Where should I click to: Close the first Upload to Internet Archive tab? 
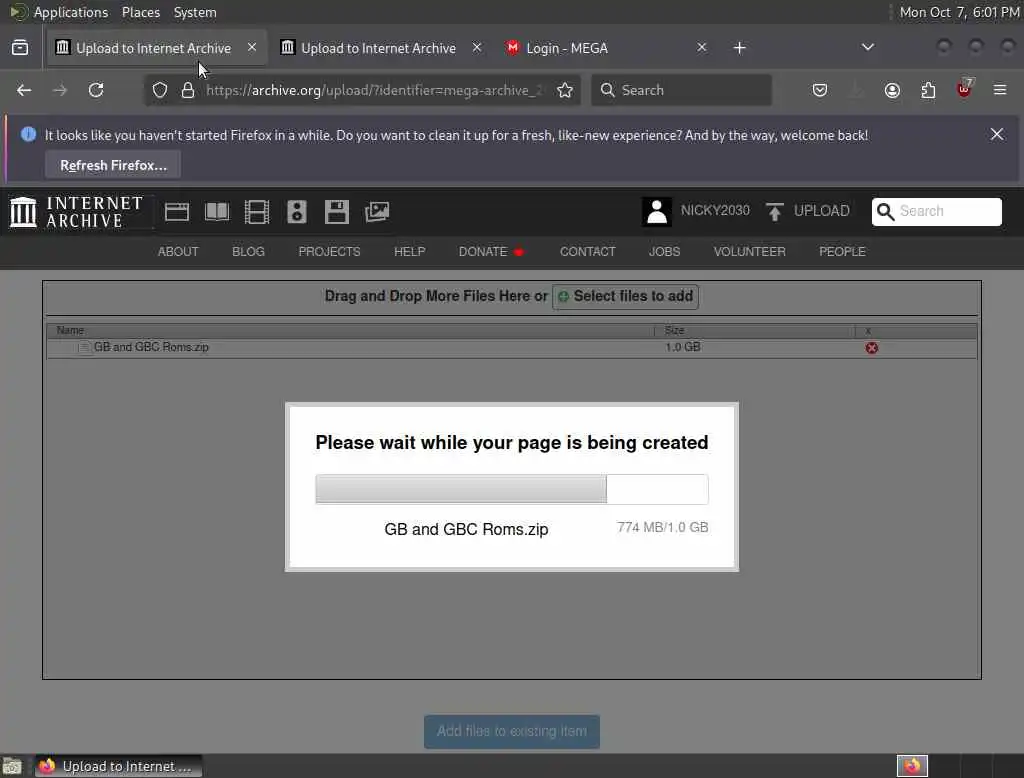(x=252, y=47)
